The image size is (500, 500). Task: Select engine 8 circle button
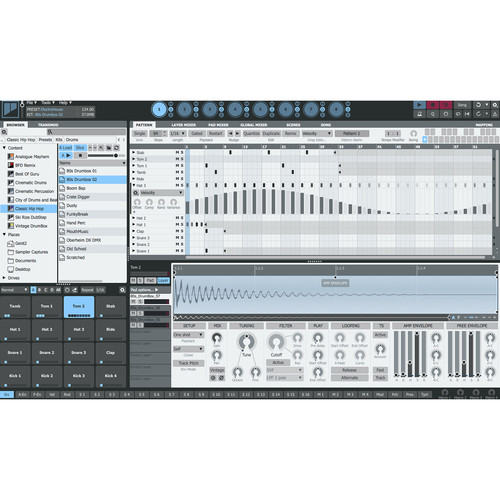pos(336,109)
